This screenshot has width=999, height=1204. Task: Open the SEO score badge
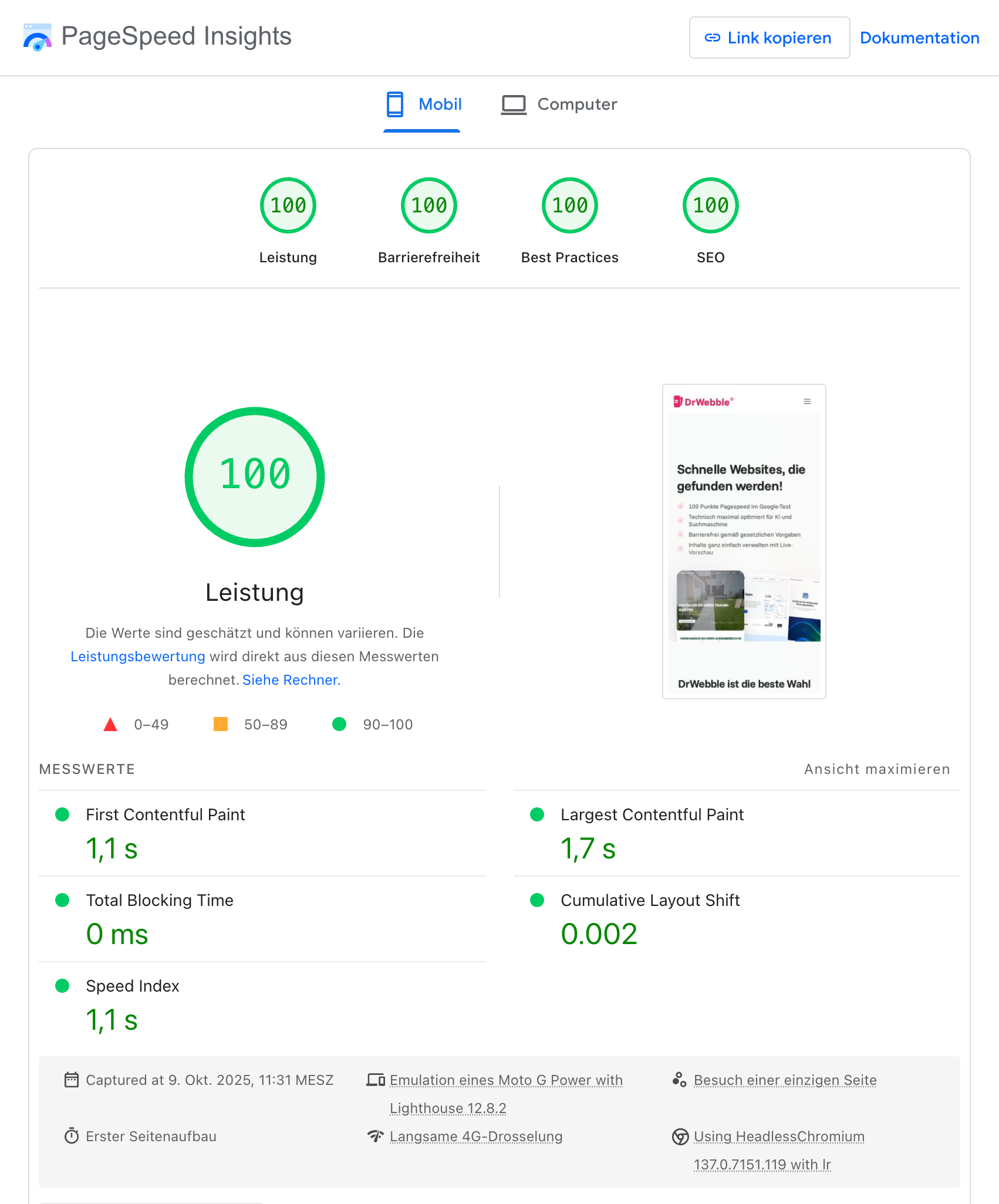(710, 205)
